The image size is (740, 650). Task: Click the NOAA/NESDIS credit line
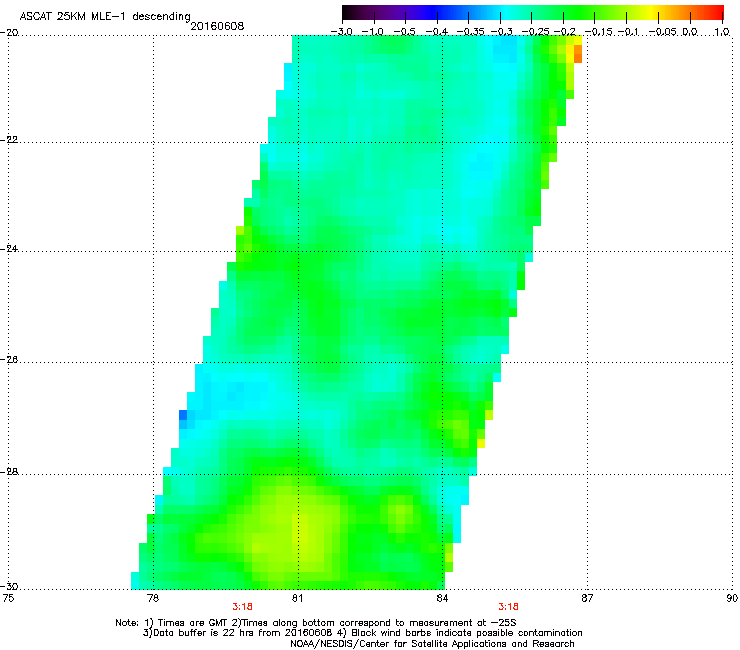click(432, 644)
